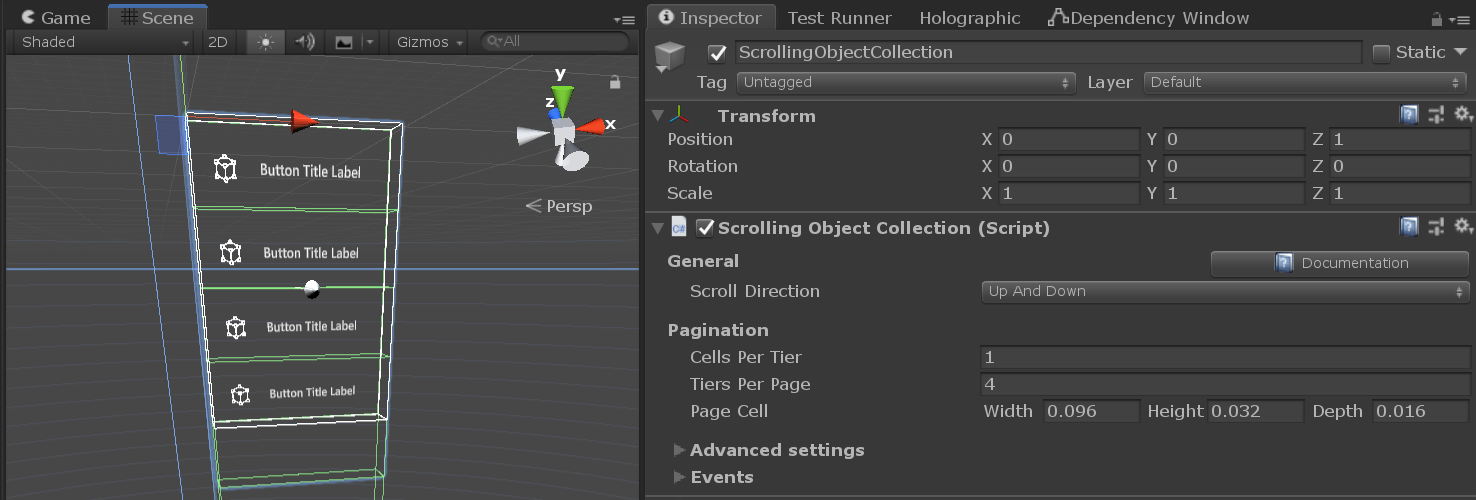Toggle scene lighting sun icon
The height and width of the screenshot is (500, 1476).
(x=265, y=42)
